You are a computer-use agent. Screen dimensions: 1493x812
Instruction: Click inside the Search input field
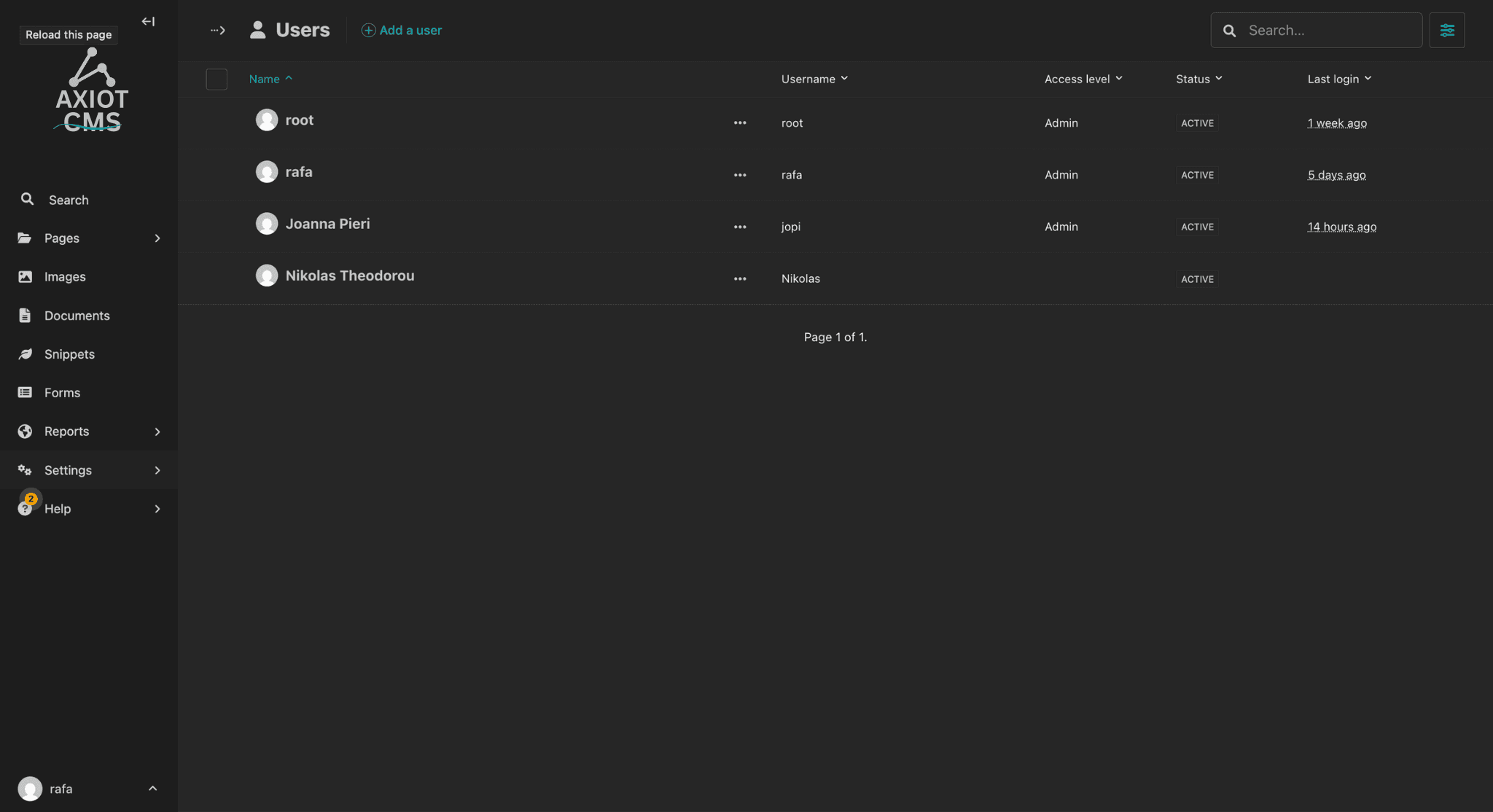pos(1327,30)
